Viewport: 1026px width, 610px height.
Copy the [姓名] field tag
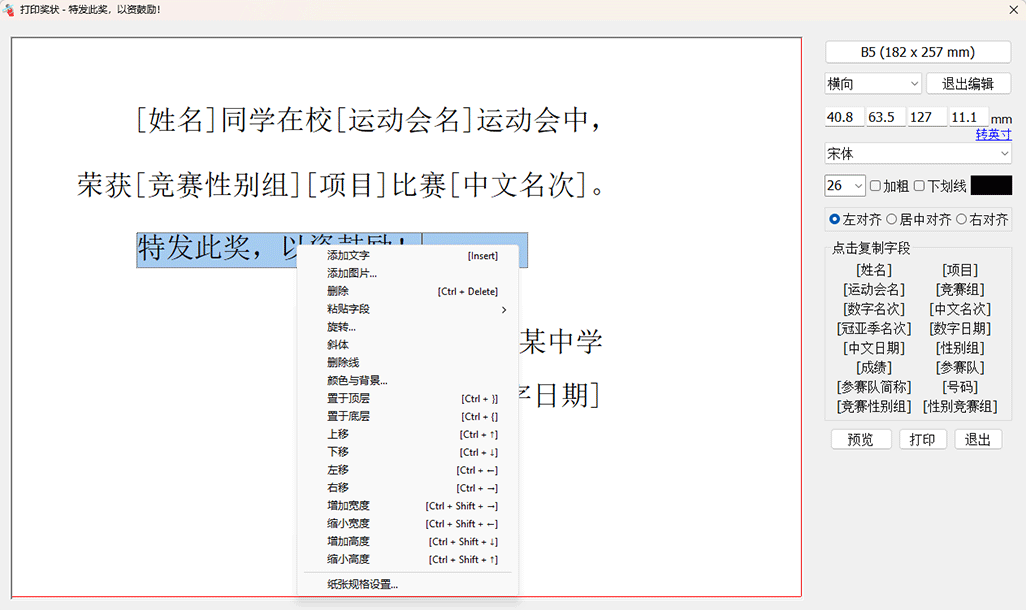[874, 270]
